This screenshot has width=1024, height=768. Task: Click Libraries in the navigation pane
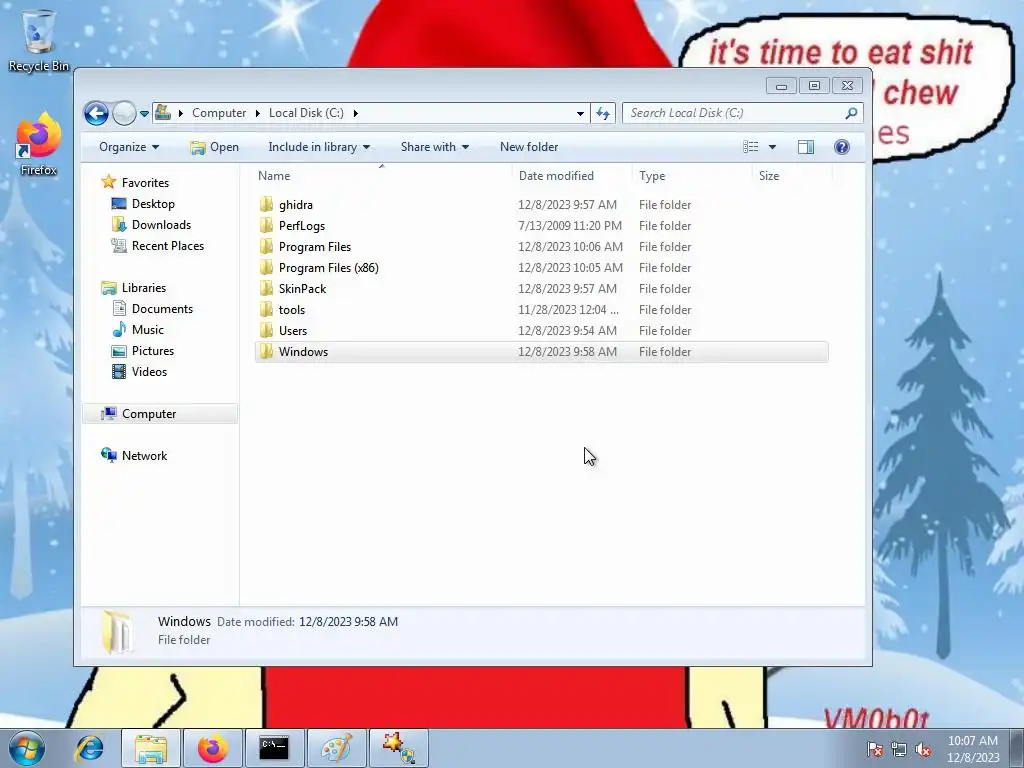[144, 288]
